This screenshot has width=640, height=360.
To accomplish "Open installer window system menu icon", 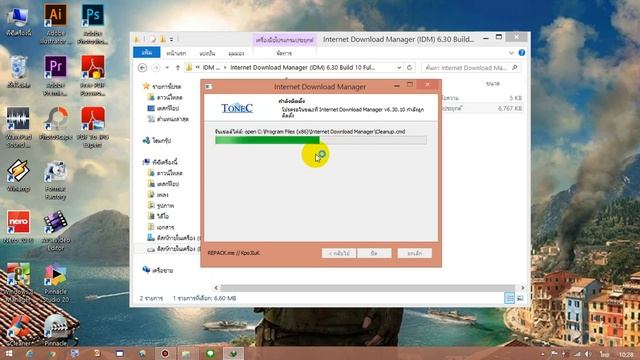I will [208, 87].
